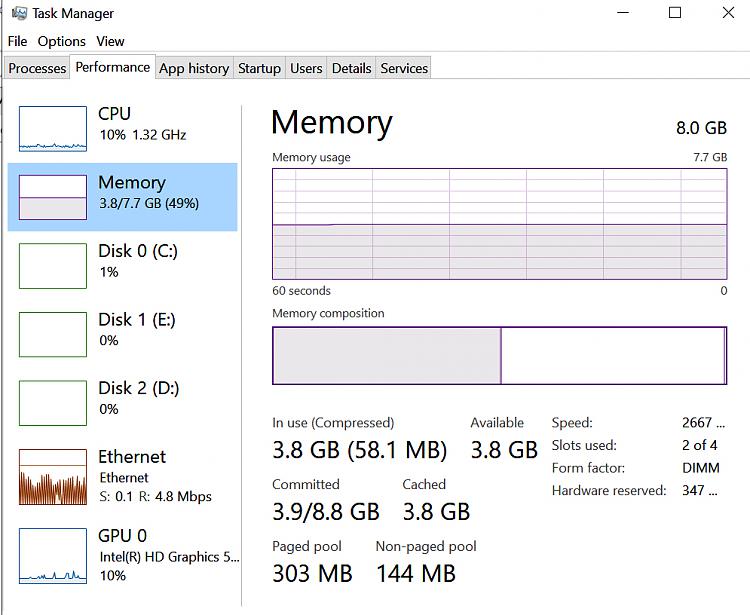Open the Options menu

[62, 41]
